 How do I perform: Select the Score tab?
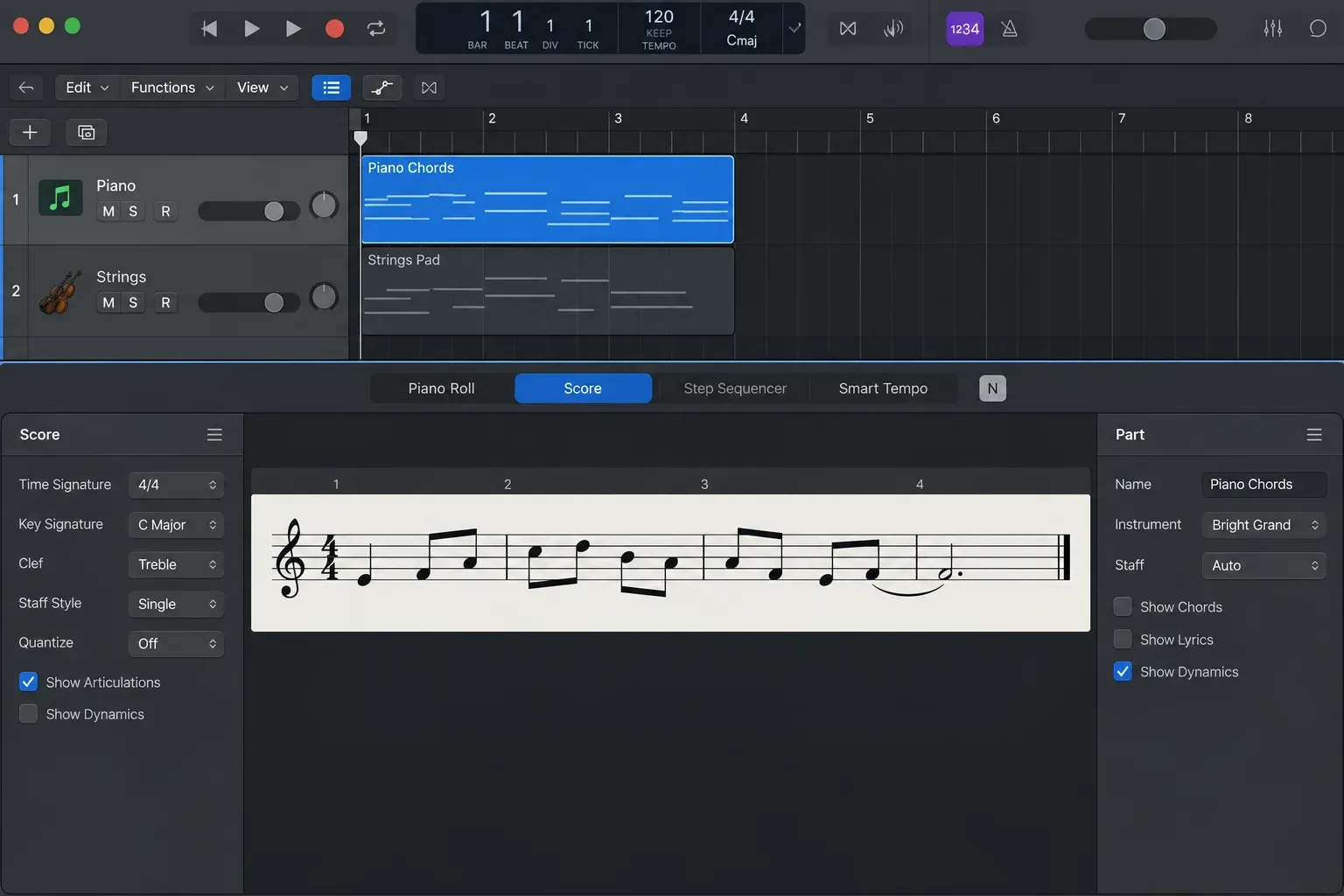(x=583, y=388)
